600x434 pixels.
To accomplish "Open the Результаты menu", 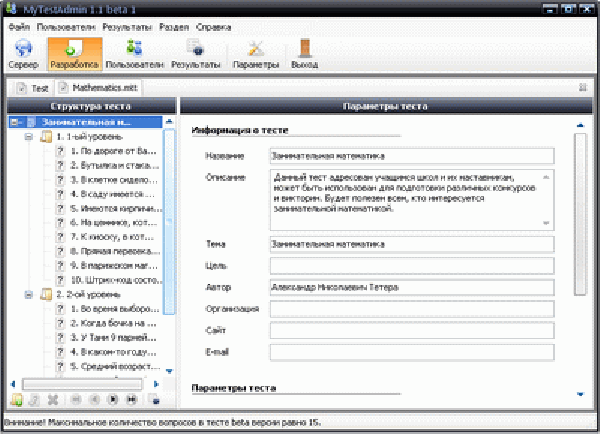I will coord(127,27).
